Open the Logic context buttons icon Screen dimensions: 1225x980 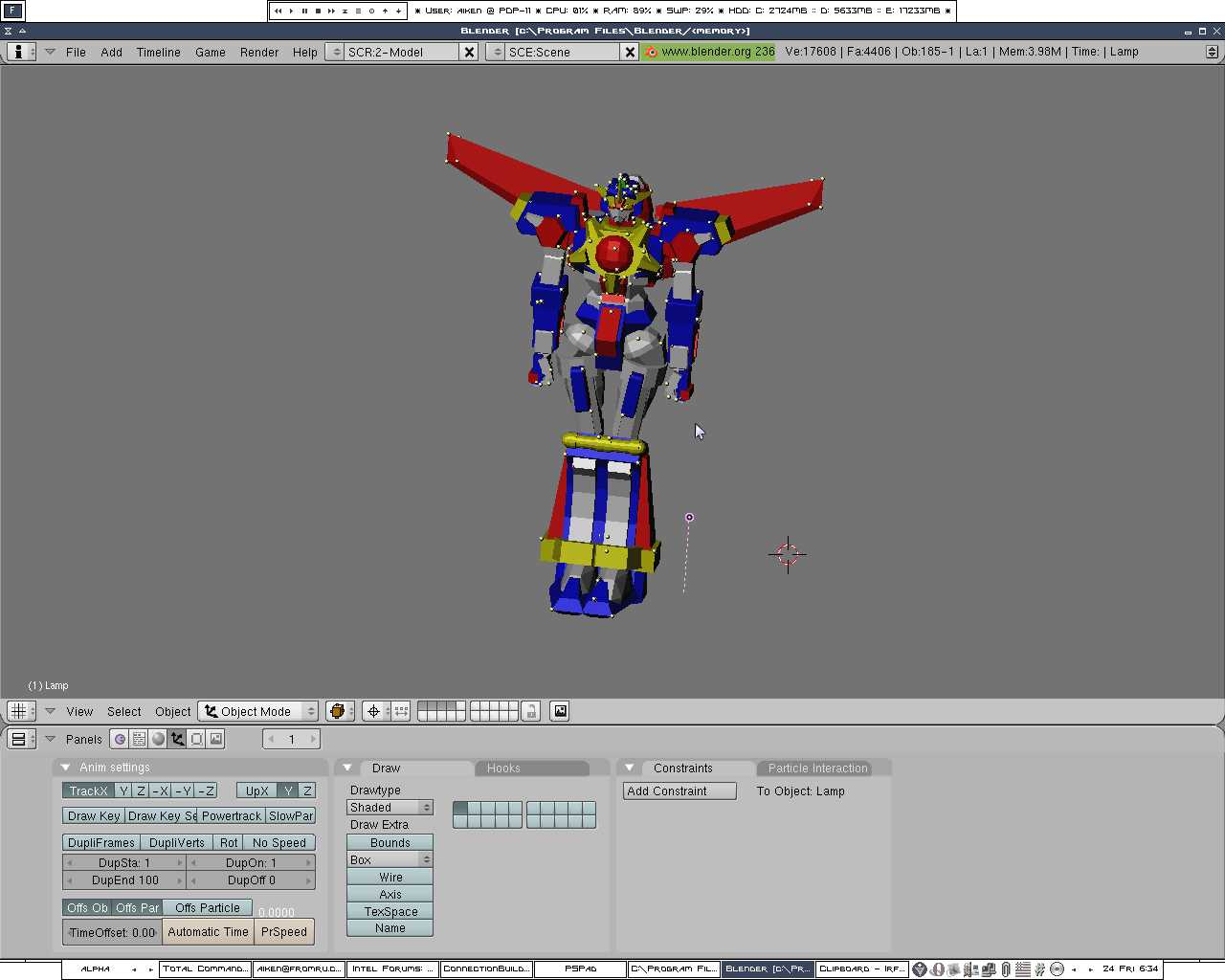120,739
